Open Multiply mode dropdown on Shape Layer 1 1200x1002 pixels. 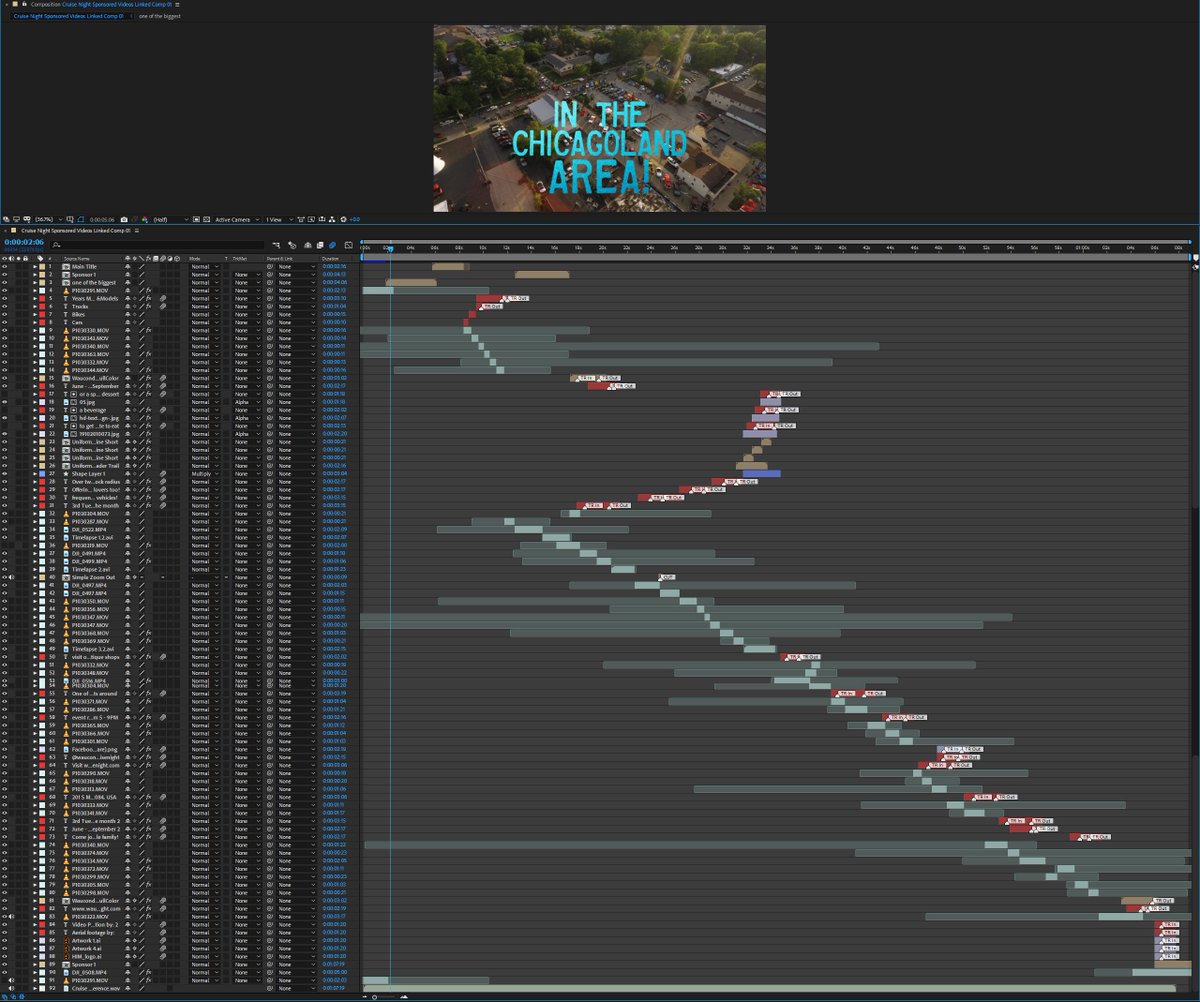[204, 474]
